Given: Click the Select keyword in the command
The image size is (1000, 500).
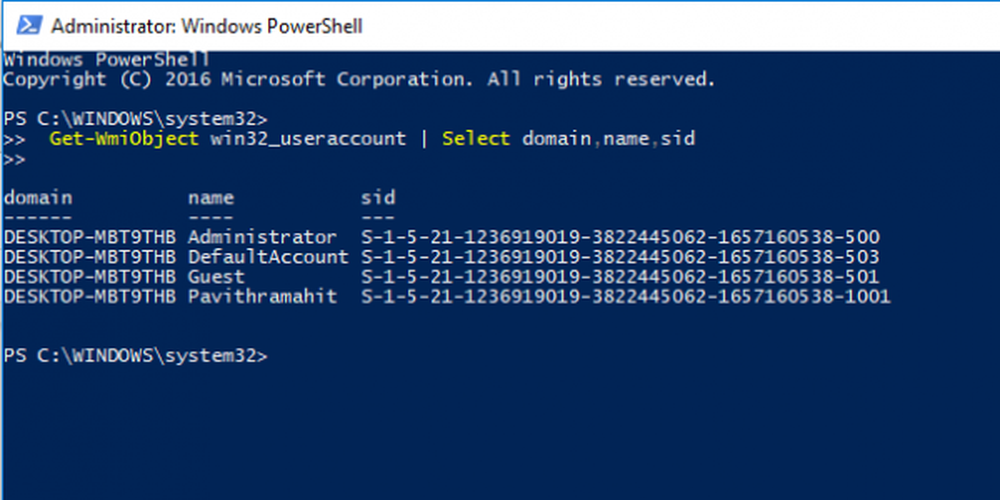Looking at the screenshot, I should [x=475, y=139].
